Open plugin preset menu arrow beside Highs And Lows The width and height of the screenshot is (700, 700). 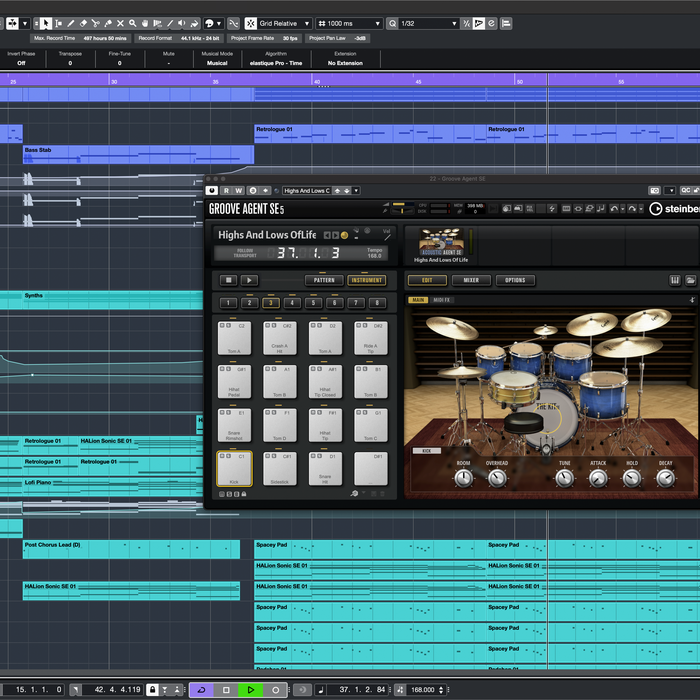[x=356, y=191]
